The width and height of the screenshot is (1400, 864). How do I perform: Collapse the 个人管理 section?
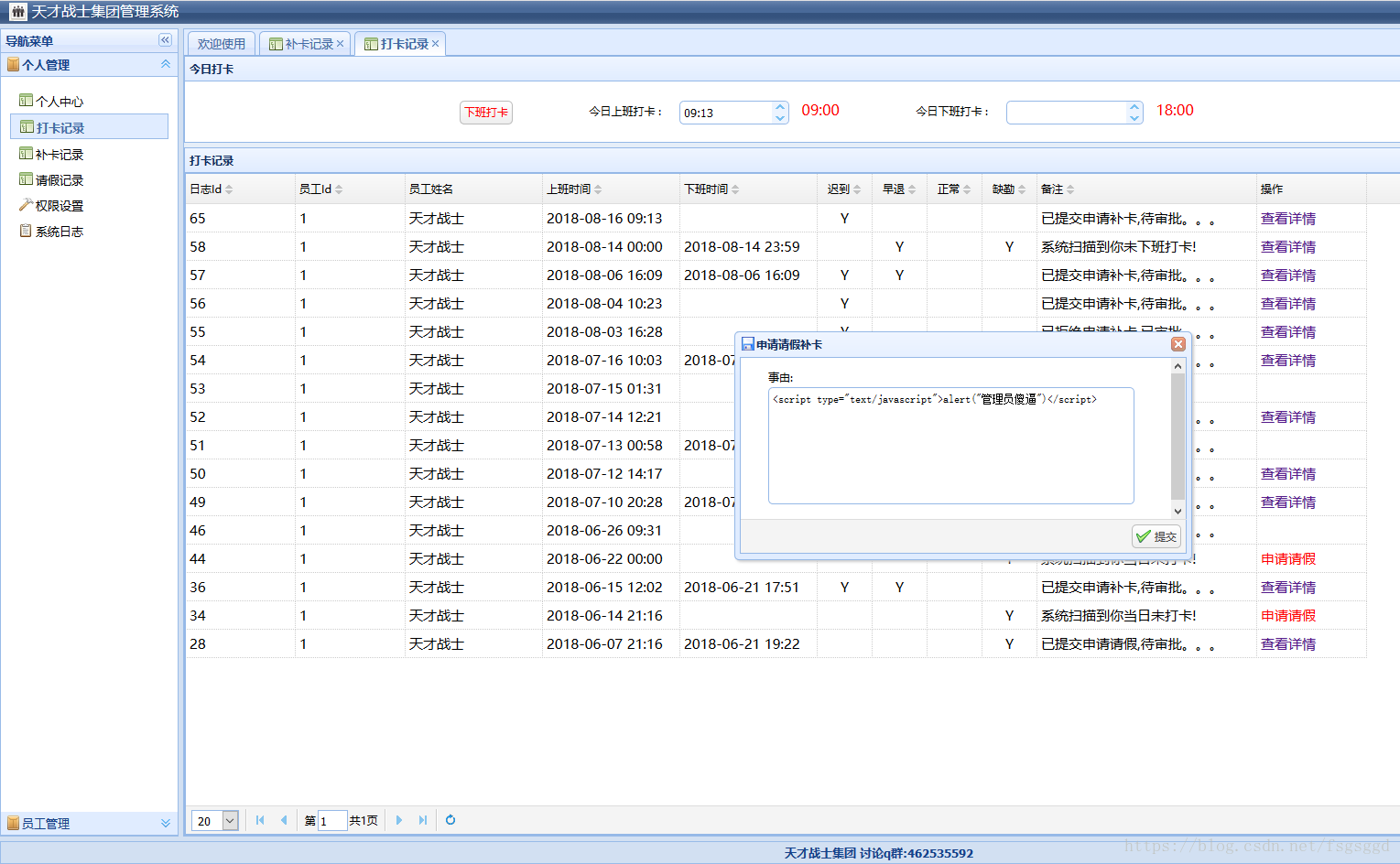[x=166, y=64]
